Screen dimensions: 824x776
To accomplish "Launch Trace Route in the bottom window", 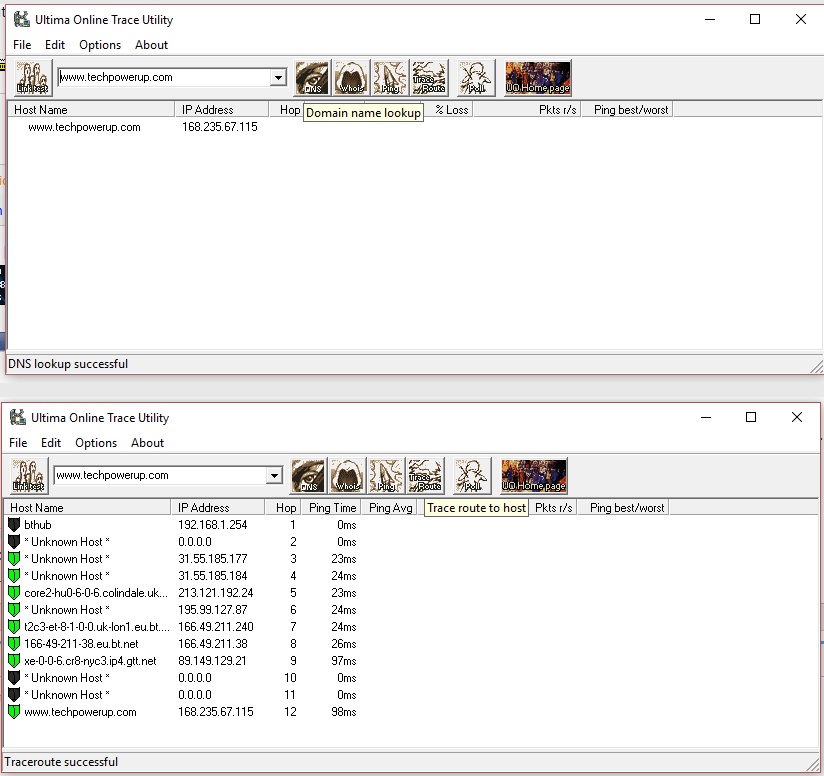I will coord(425,476).
